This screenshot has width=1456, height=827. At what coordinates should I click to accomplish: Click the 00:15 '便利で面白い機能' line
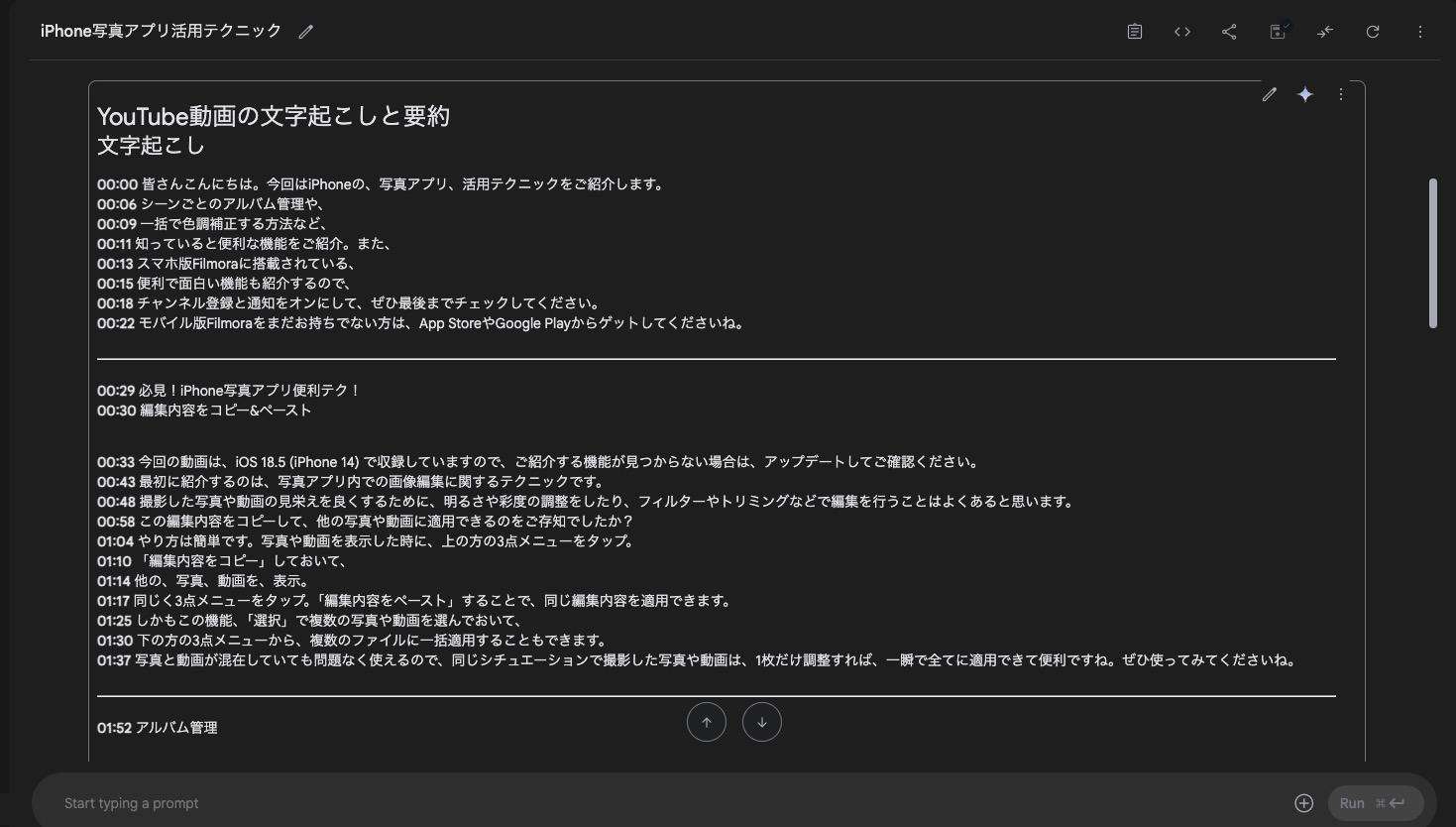coord(225,284)
